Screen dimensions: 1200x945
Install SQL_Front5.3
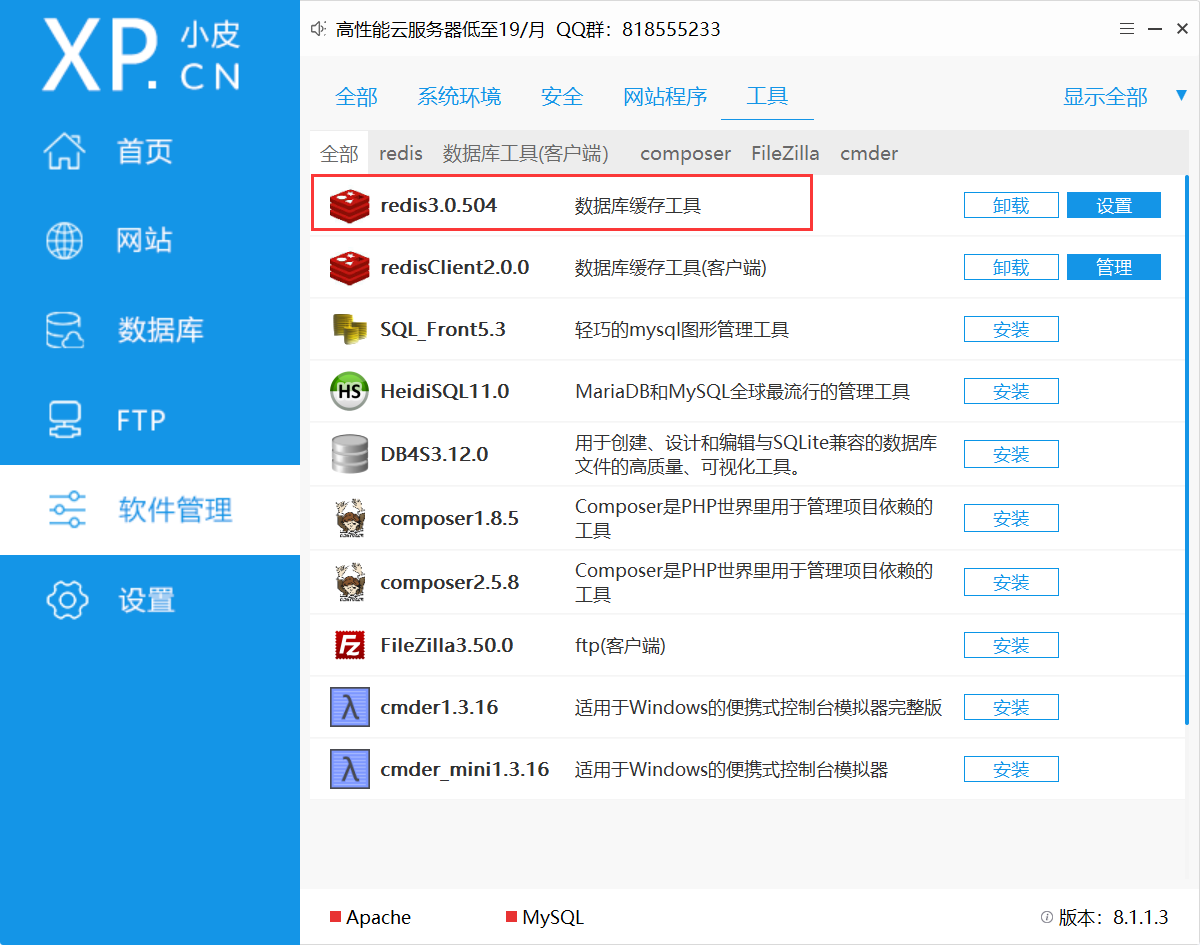1011,329
